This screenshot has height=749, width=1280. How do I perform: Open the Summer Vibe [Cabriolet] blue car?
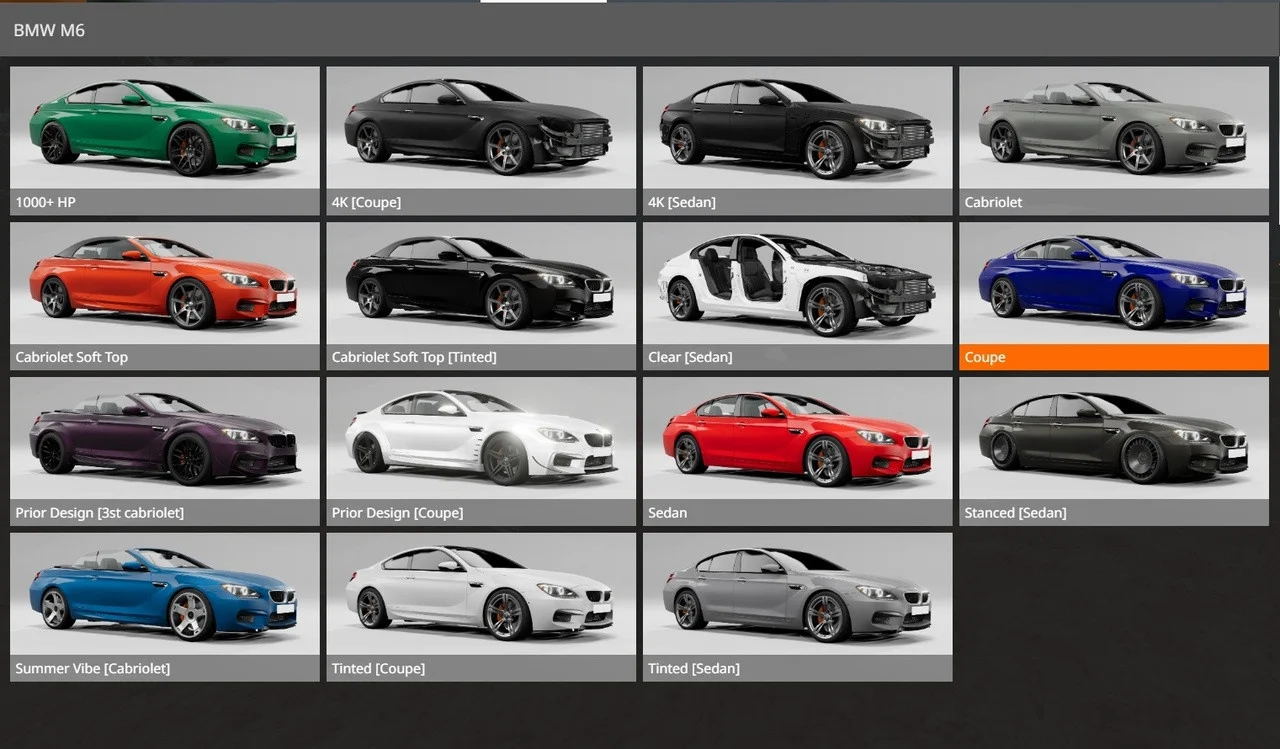click(164, 593)
